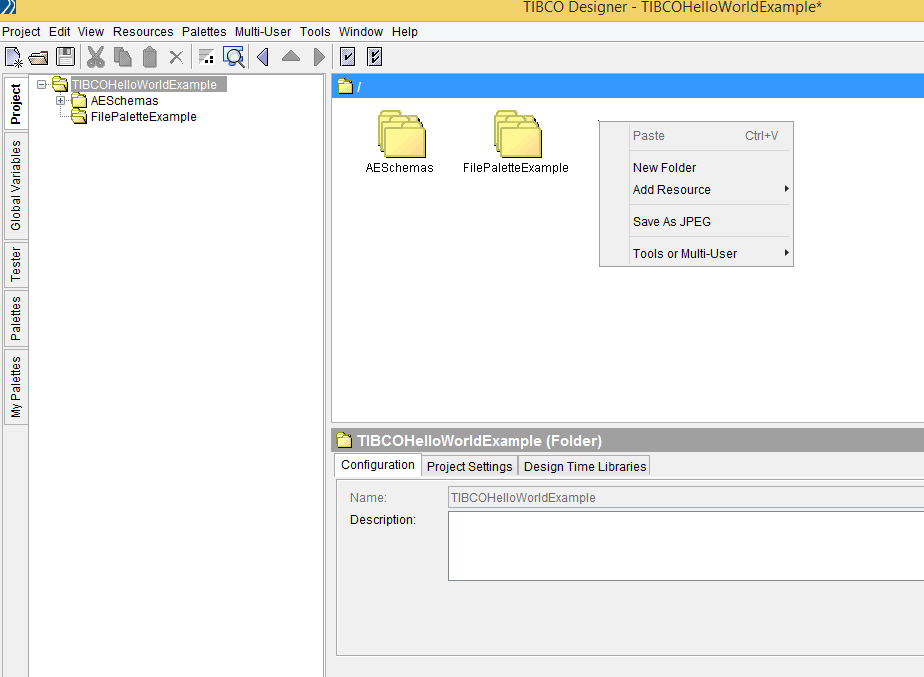Select the AESchemas folder icon in design panel
The height and width of the screenshot is (677, 924).
pyautogui.click(x=401, y=134)
